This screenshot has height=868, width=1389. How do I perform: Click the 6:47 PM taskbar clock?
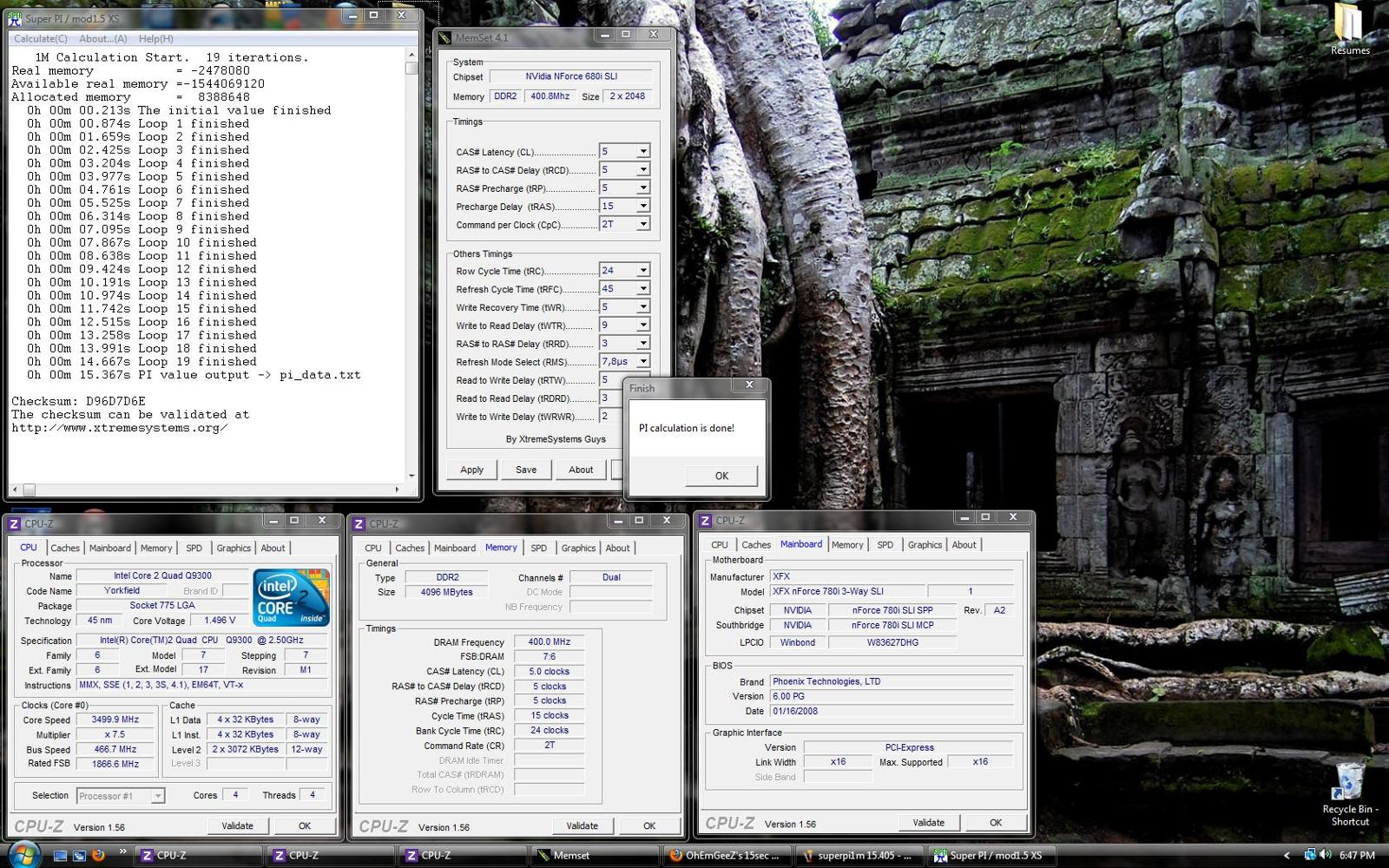click(x=1357, y=855)
